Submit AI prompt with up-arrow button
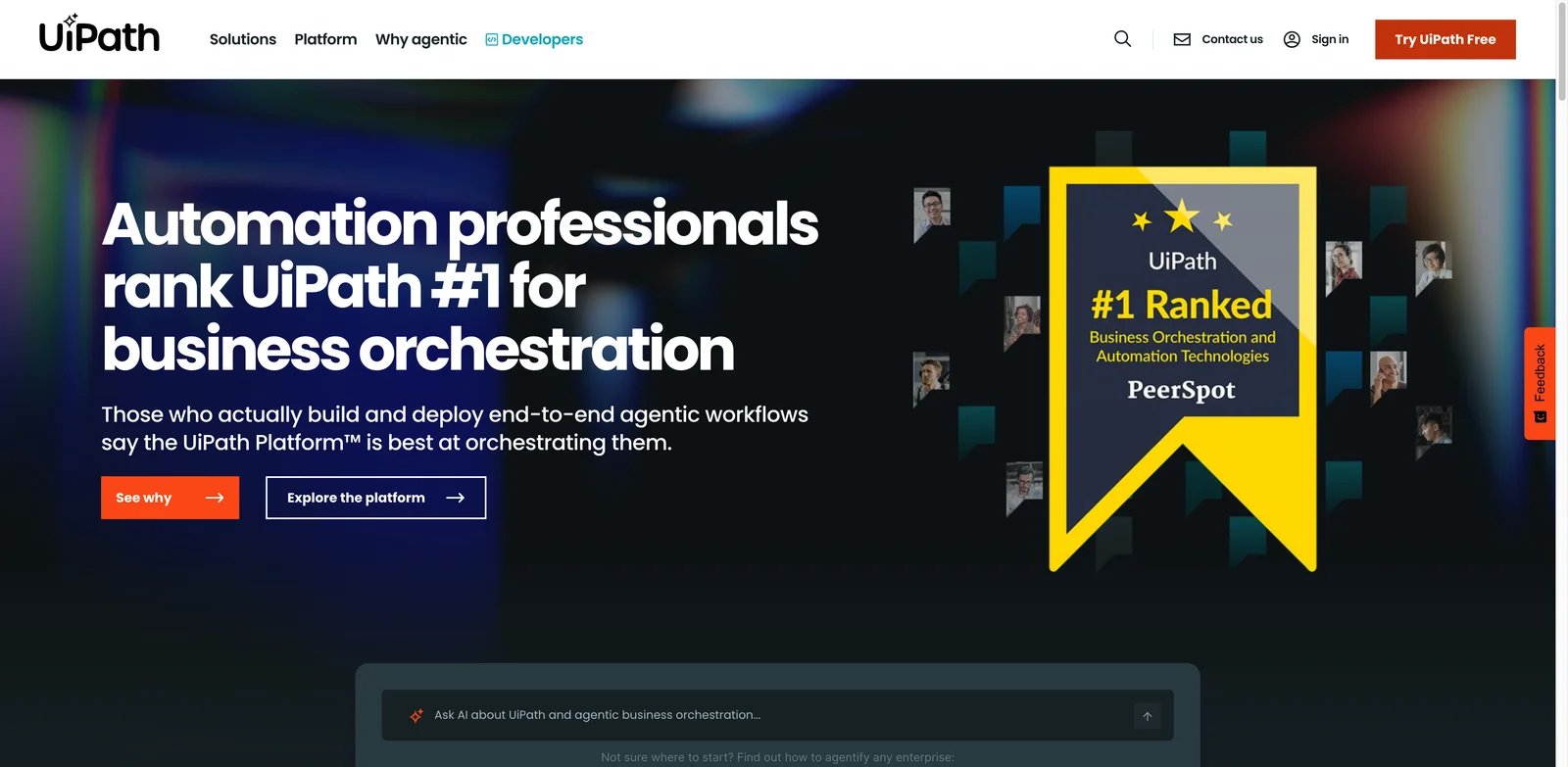 tap(1148, 716)
